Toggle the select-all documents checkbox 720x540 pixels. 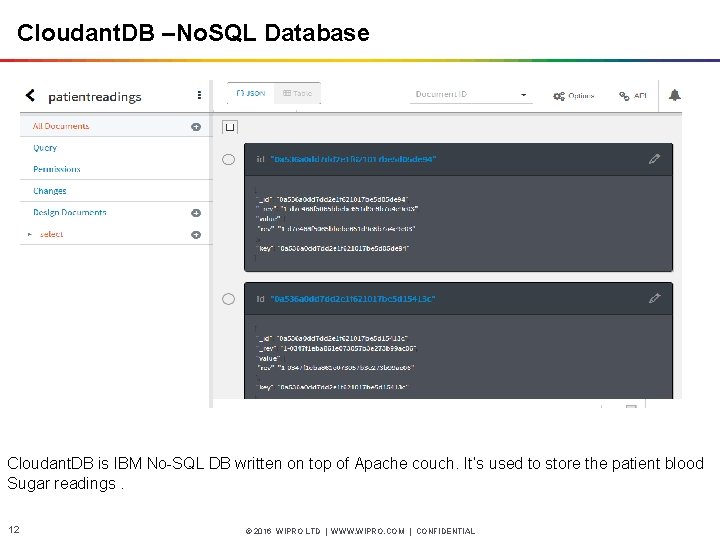coord(230,127)
